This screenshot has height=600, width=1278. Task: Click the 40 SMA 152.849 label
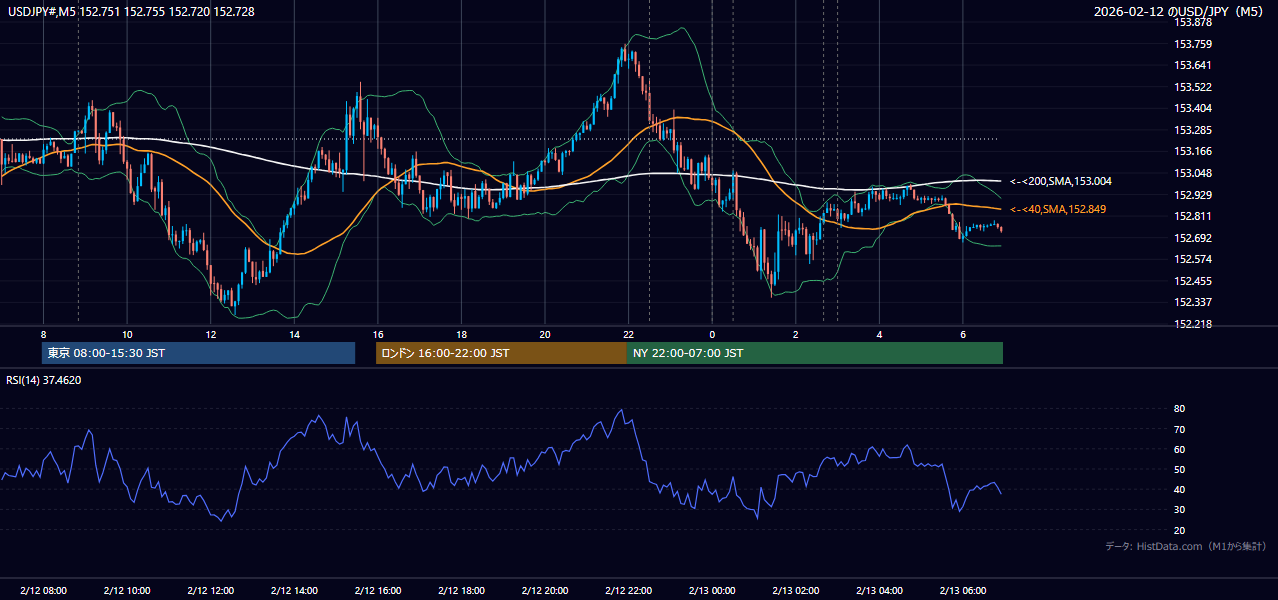tap(1058, 209)
